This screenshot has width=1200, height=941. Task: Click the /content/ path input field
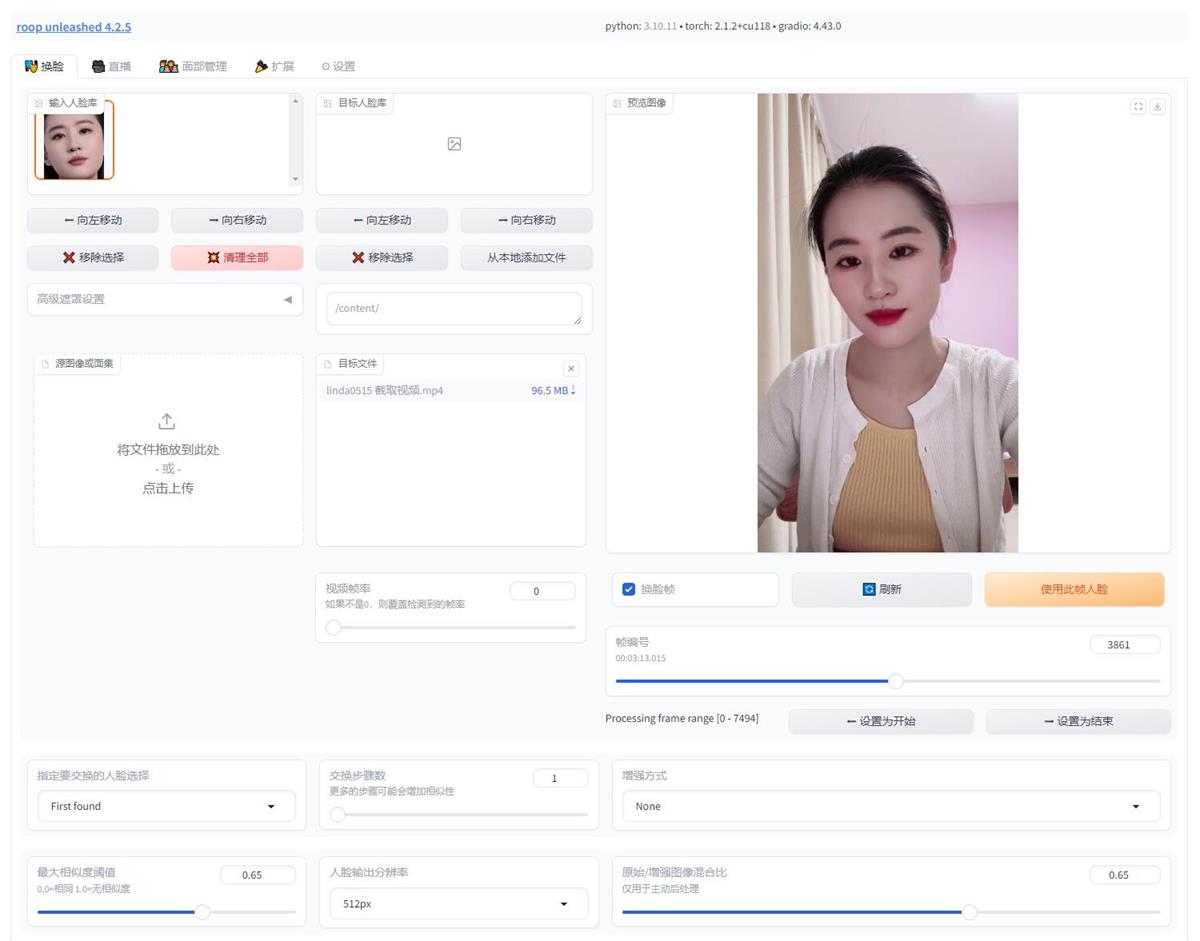pos(454,308)
